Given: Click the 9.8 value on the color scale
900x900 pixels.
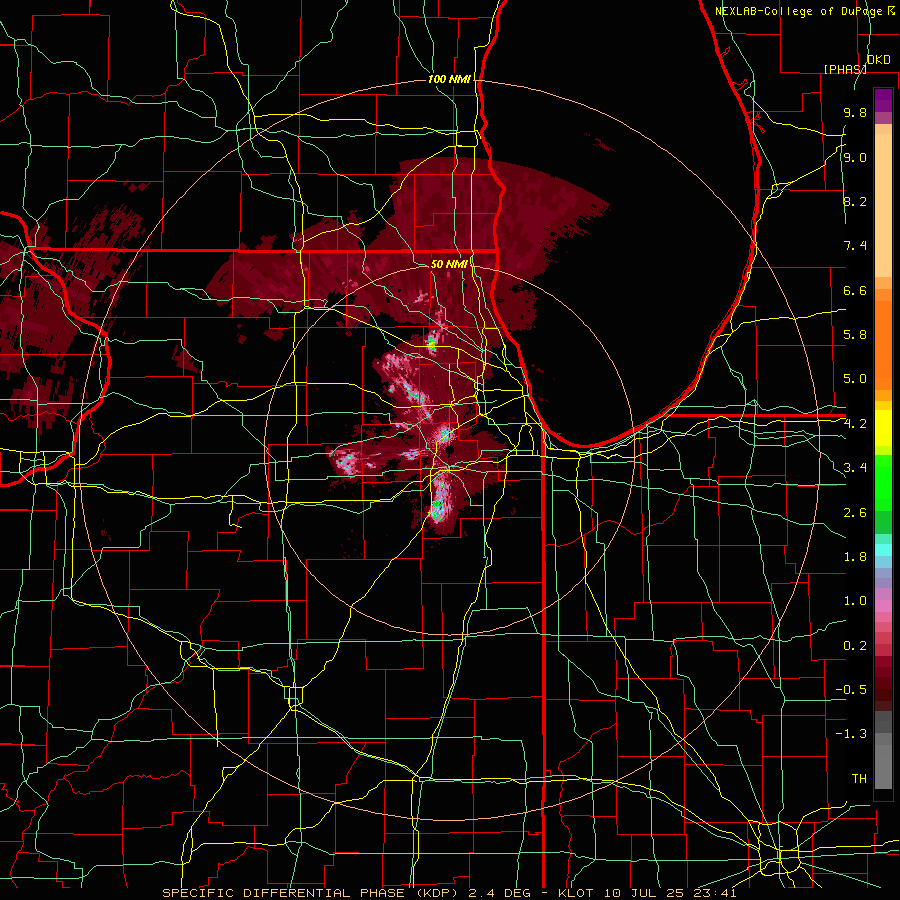Looking at the screenshot, I should pos(855,112).
